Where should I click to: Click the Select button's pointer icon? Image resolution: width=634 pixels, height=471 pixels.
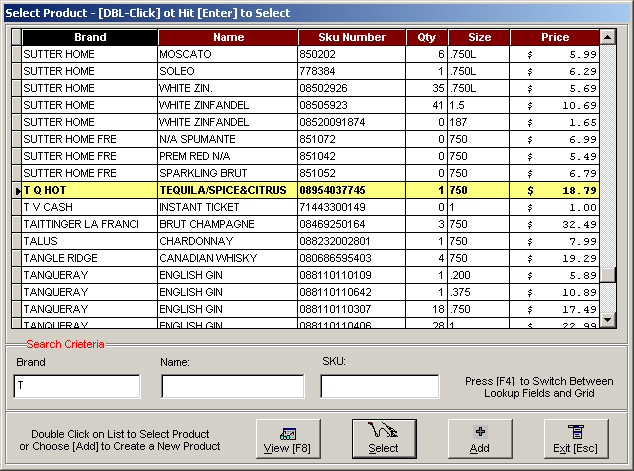[383, 430]
